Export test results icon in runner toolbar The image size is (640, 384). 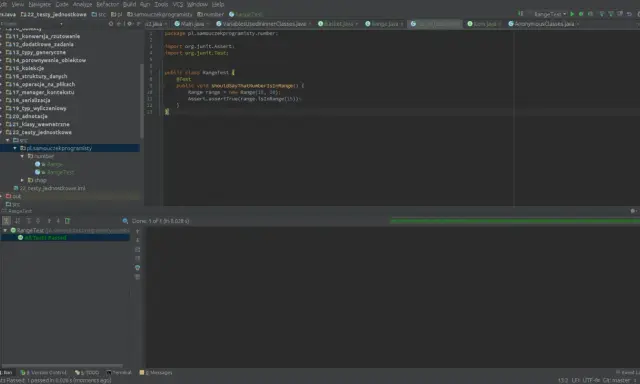pyautogui.click(x=68, y=221)
